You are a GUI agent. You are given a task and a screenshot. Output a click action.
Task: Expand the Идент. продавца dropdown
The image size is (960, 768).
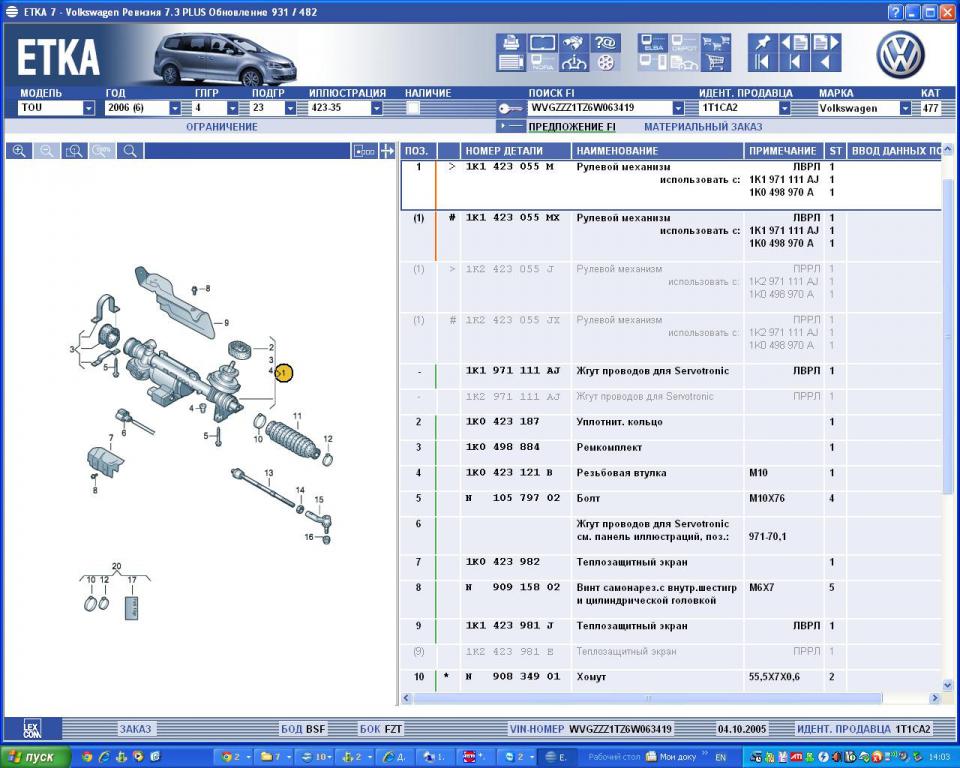pyautogui.click(x=784, y=108)
